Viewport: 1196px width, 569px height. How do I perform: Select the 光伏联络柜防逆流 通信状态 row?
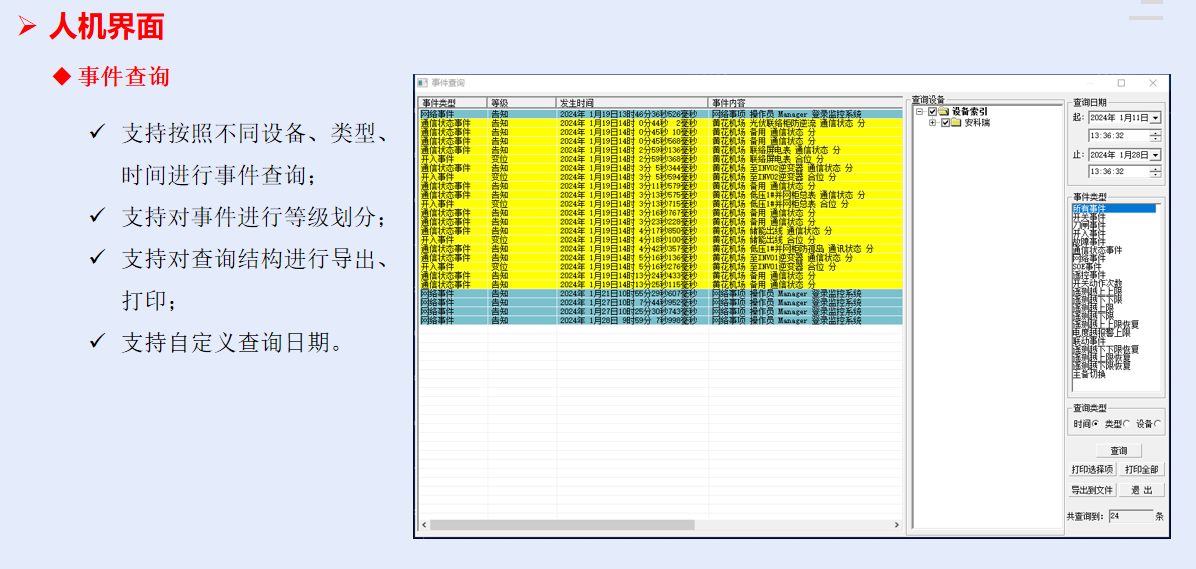tap(661, 123)
